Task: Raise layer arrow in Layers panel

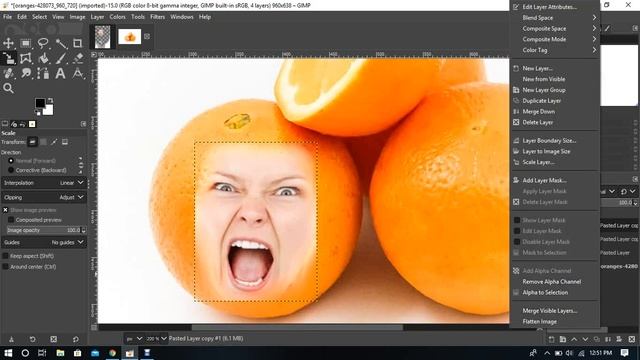Action: 574,339
